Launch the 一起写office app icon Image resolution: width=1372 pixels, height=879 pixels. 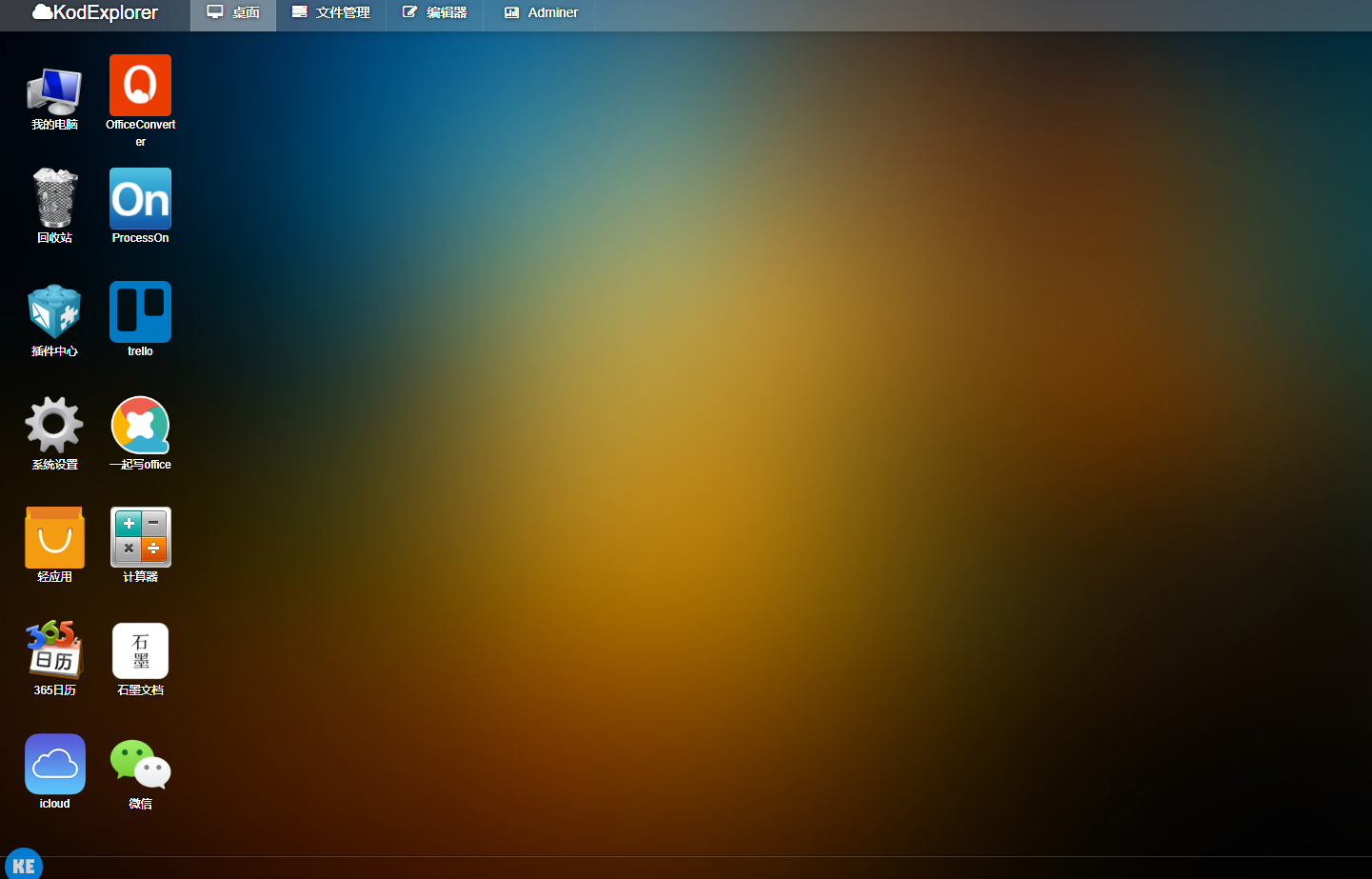(x=140, y=425)
